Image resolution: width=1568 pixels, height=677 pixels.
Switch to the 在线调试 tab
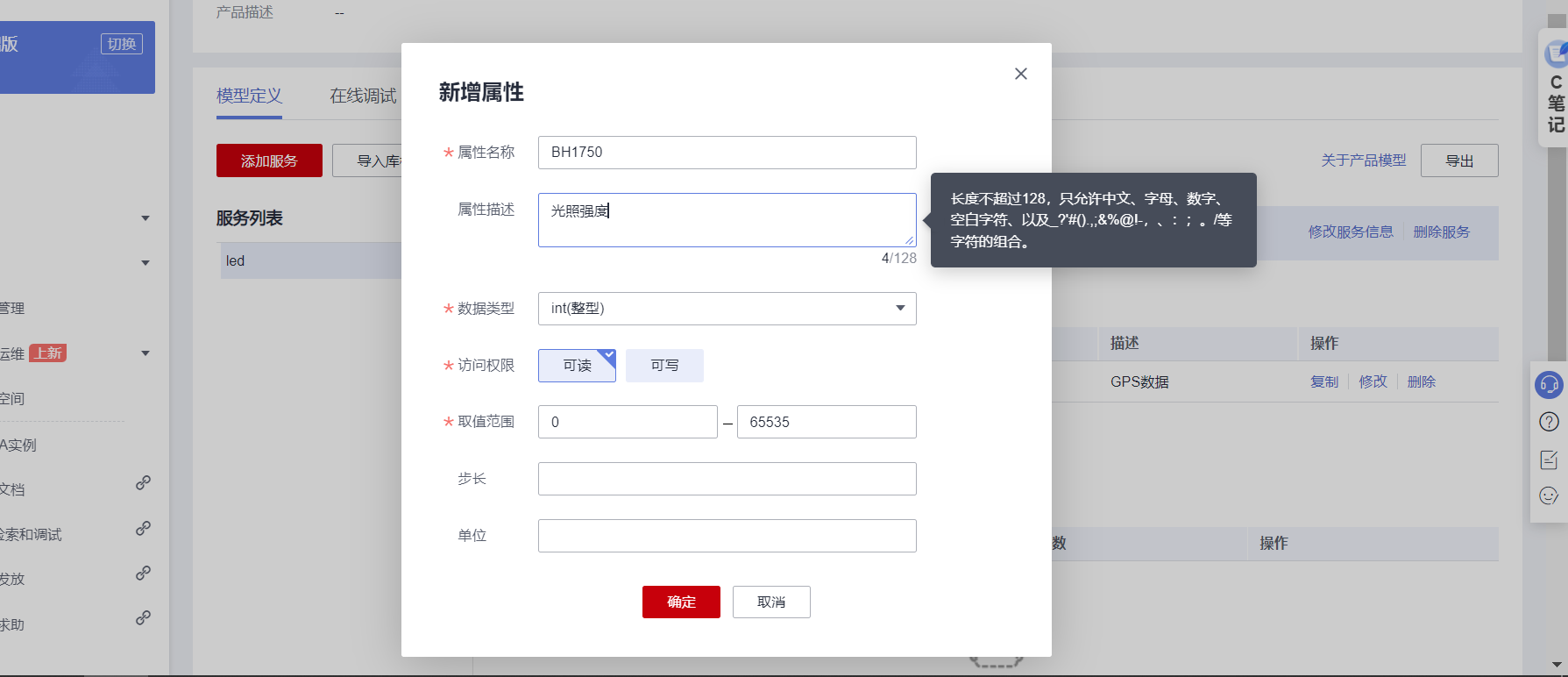click(x=363, y=96)
